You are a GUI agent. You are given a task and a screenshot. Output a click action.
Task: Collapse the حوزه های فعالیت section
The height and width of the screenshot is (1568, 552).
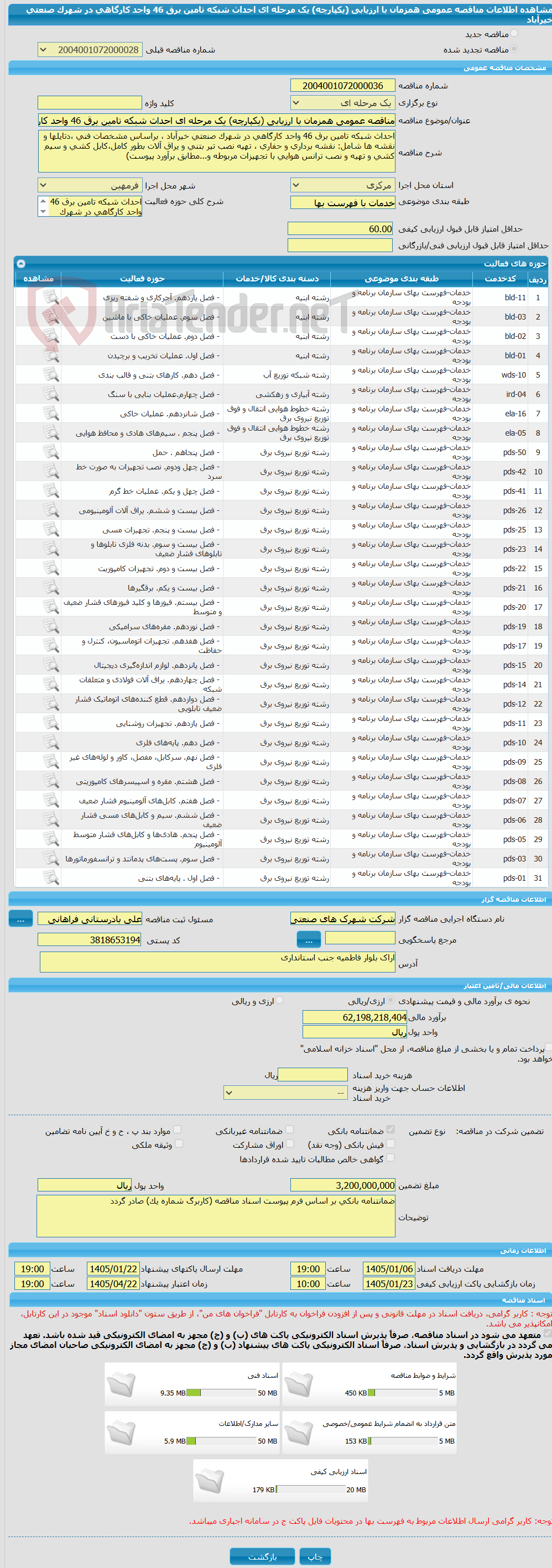[20, 264]
